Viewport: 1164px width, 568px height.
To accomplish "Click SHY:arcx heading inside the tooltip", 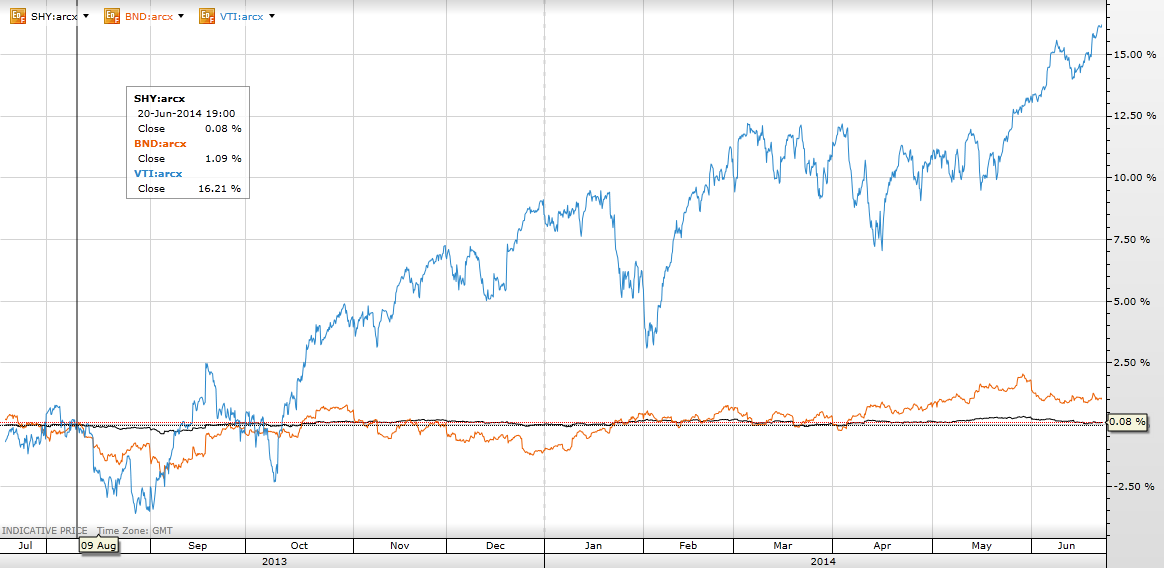I will (x=159, y=98).
